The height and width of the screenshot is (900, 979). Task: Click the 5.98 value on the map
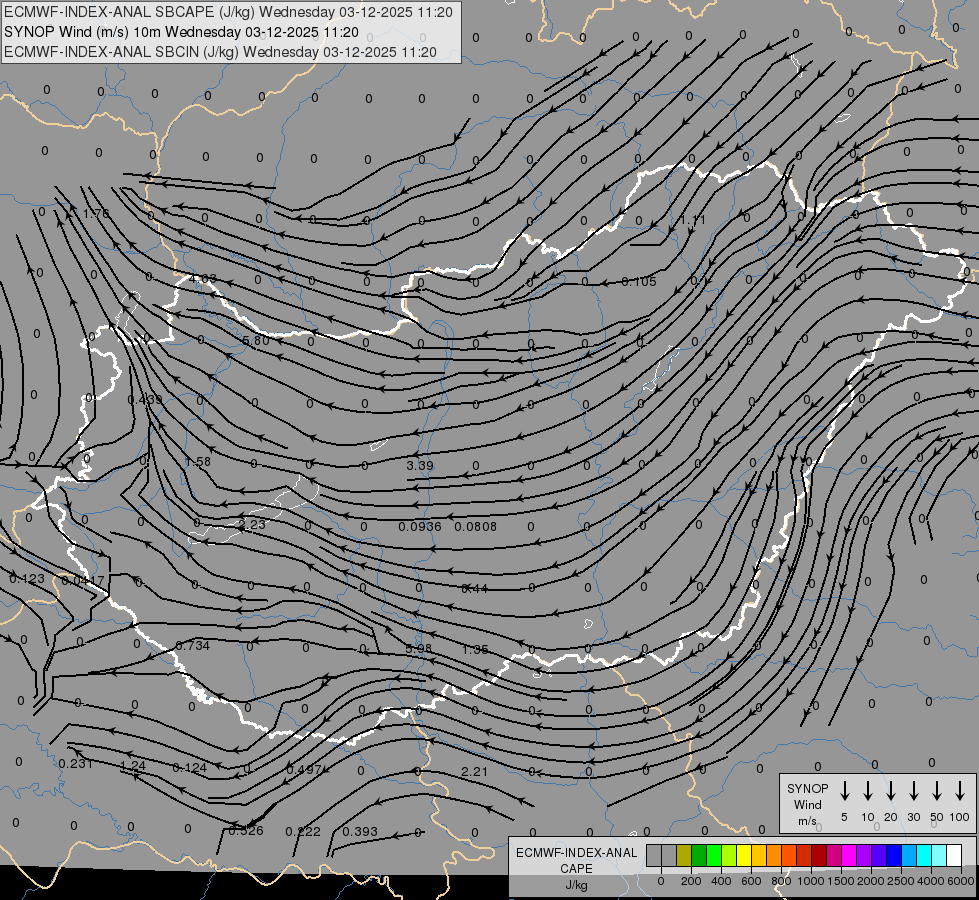[x=418, y=649]
